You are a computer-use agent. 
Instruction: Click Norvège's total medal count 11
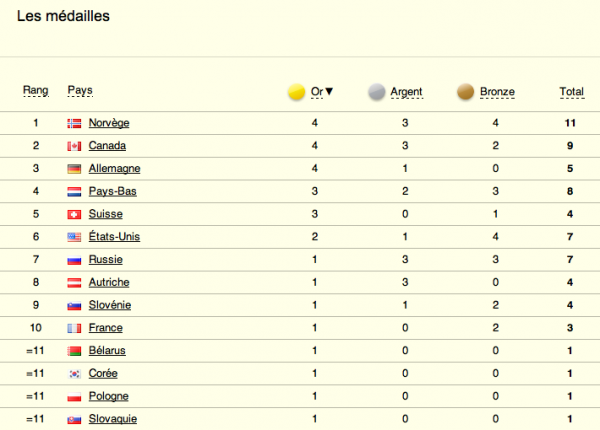[571, 123]
